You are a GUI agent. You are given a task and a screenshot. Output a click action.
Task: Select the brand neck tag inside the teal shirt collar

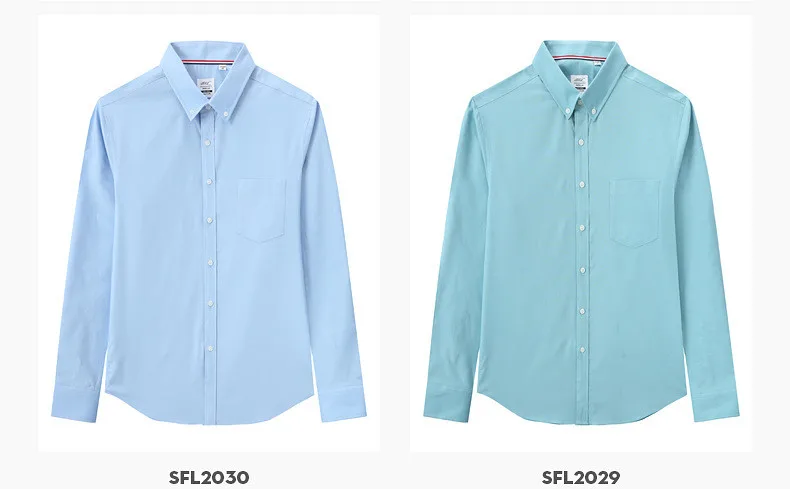point(579,82)
